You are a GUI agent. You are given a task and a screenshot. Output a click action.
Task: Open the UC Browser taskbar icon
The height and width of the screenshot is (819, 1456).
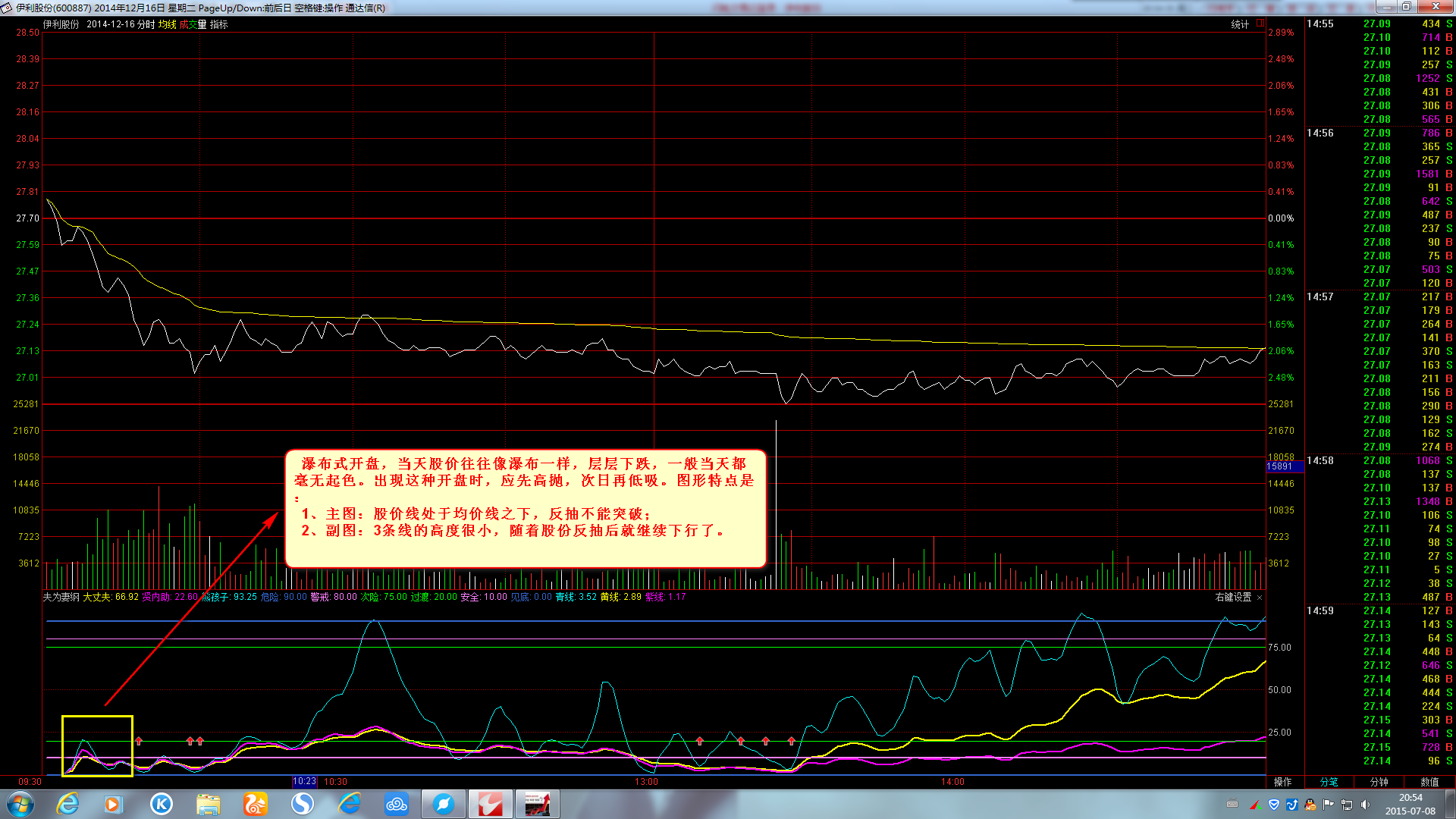[256, 804]
